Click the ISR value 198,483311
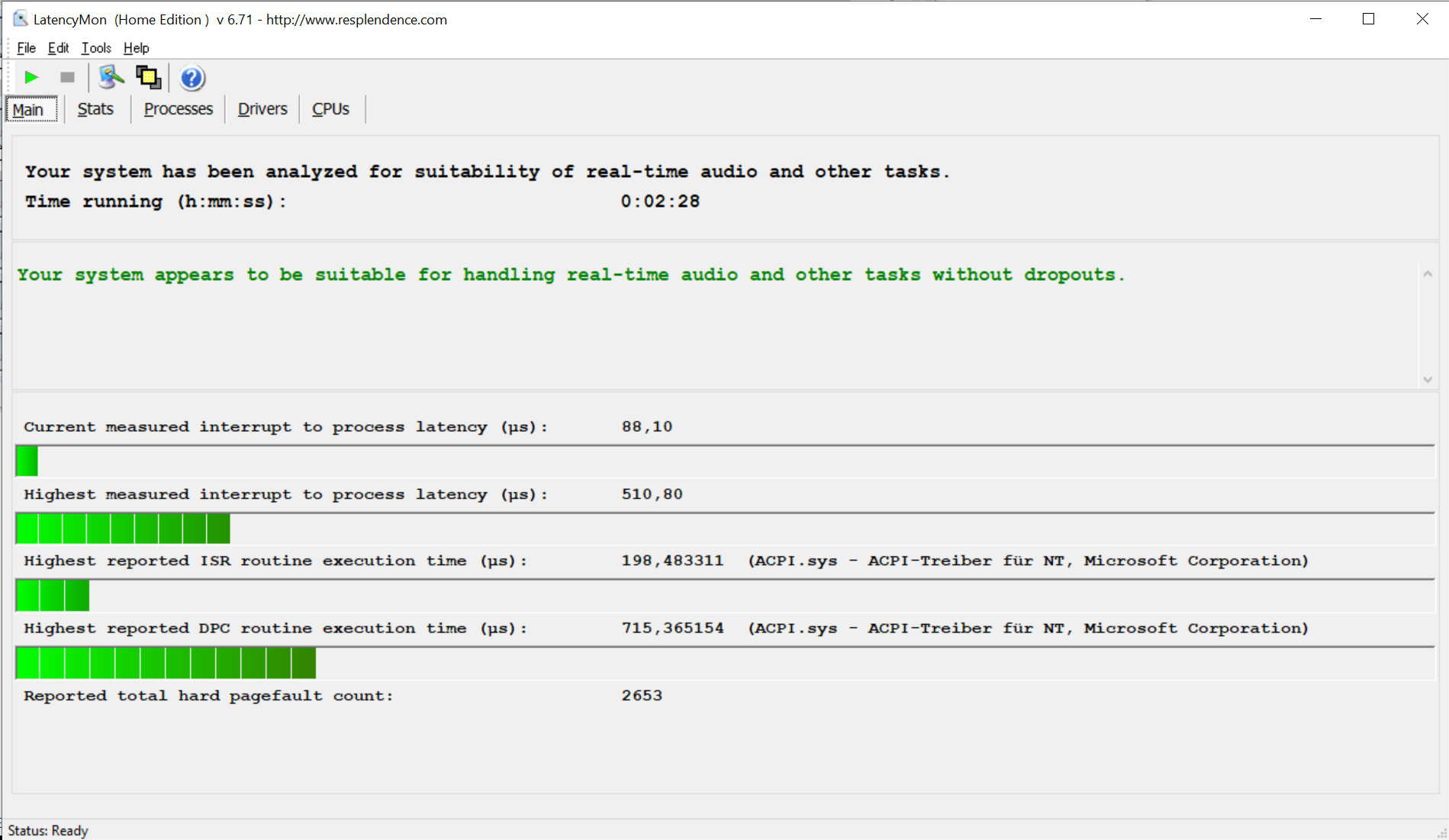Image resolution: width=1449 pixels, height=840 pixels. click(672, 561)
